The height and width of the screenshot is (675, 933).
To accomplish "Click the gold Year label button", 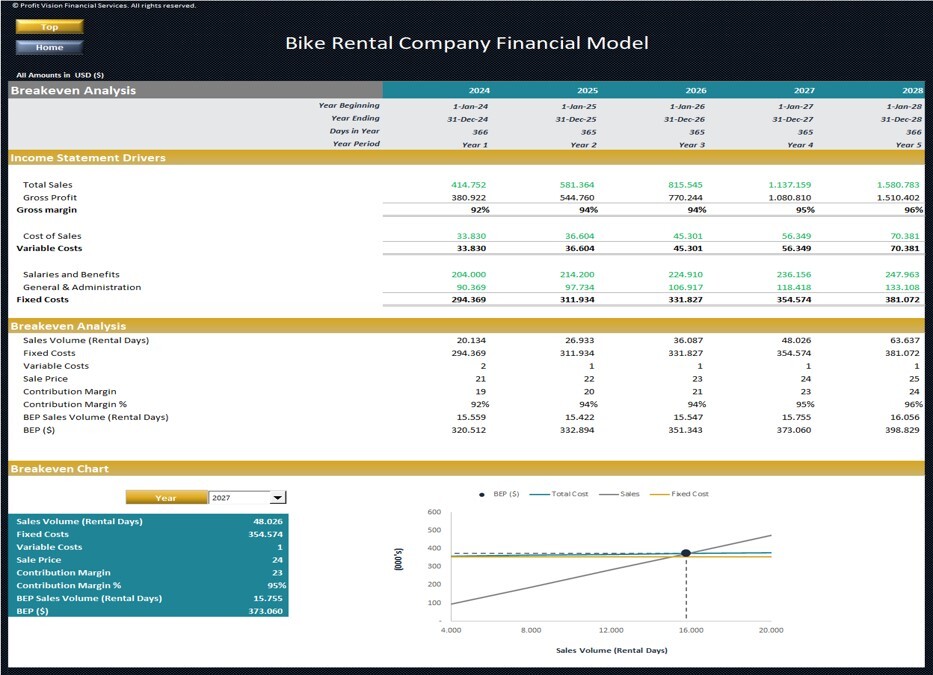I will click(x=167, y=498).
